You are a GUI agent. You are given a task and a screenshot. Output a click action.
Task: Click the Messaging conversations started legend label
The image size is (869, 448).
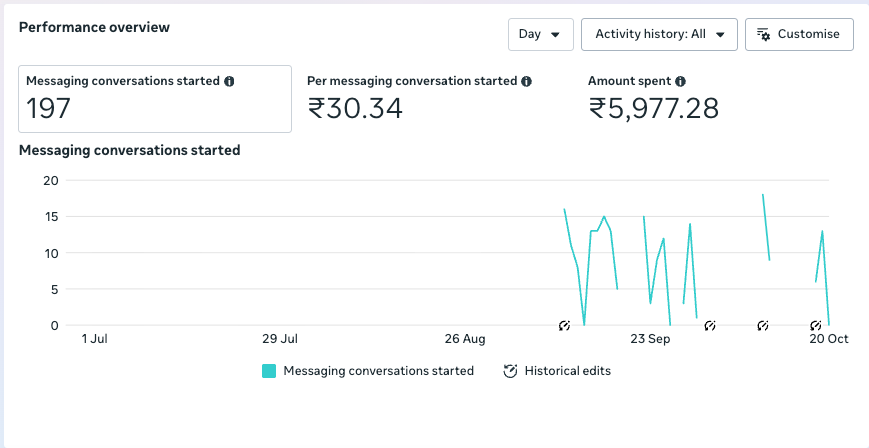(x=379, y=371)
